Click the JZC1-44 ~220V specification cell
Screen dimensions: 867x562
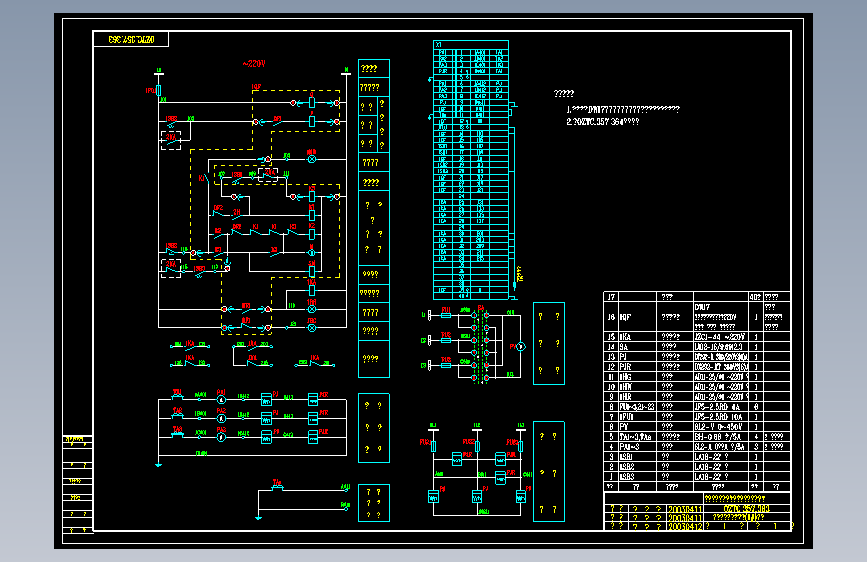pyautogui.click(x=720, y=336)
